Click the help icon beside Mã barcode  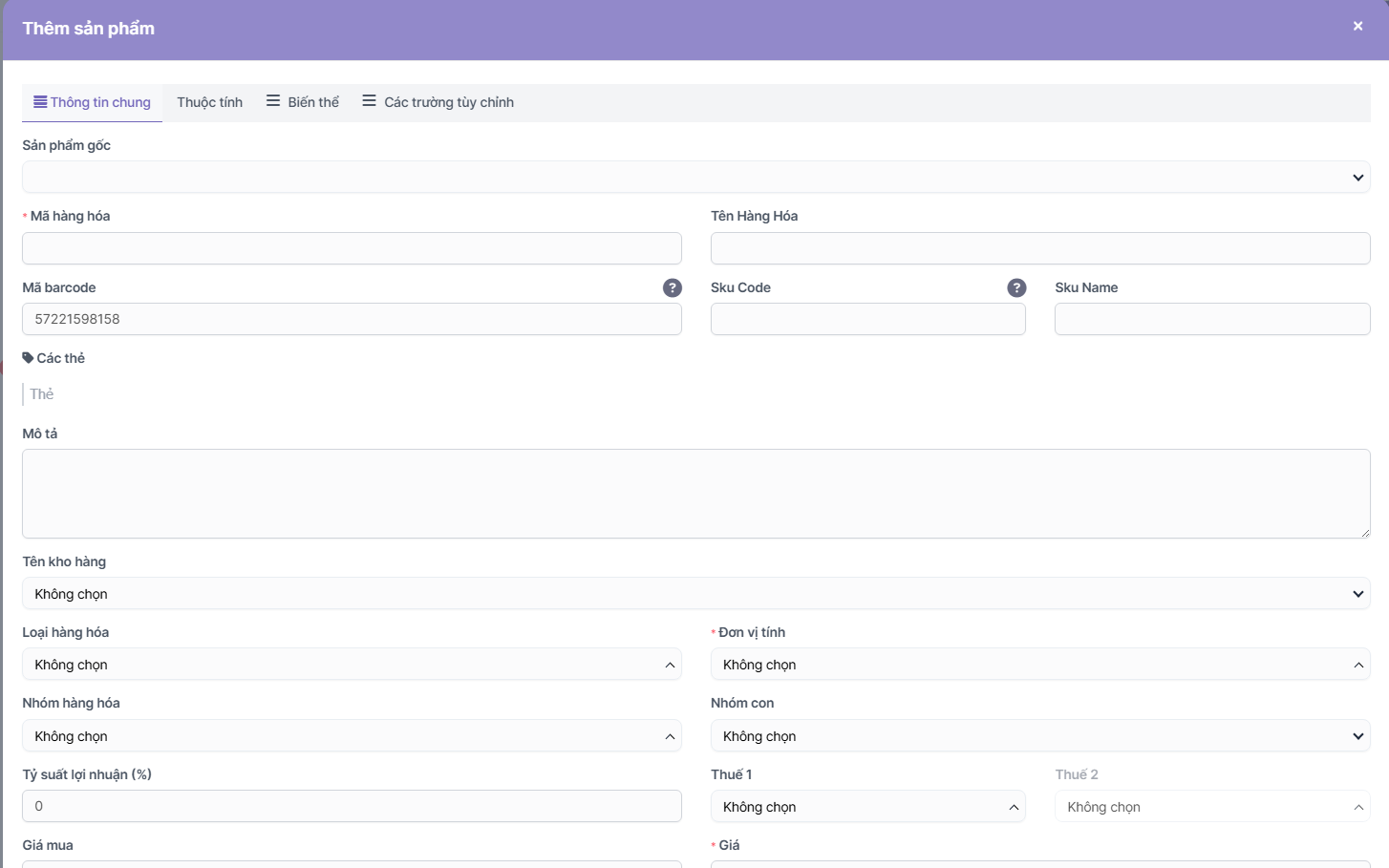(x=673, y=287)
